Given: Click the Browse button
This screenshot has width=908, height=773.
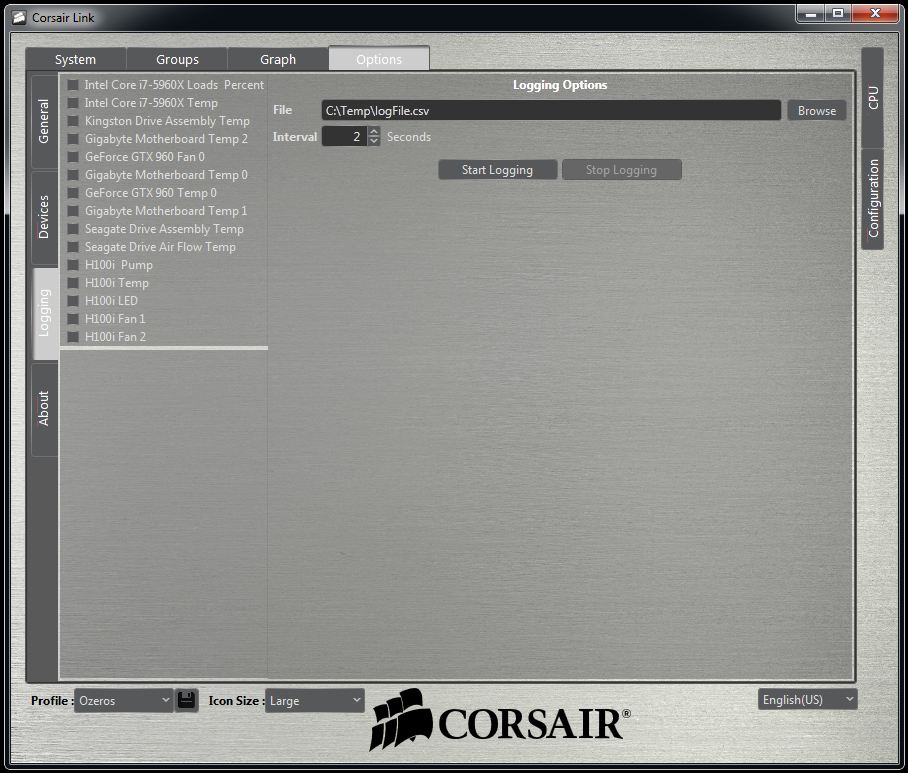Looking at the screenshot, I should click(817, 111).
